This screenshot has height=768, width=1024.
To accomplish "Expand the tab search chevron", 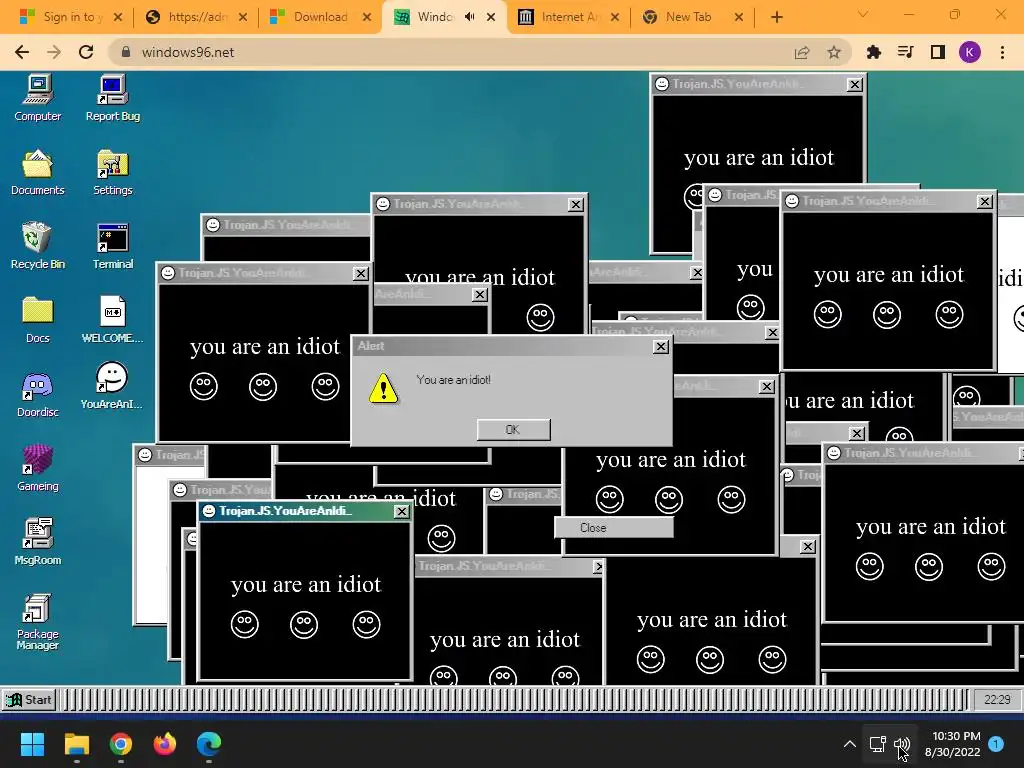I will pos(863,14).
